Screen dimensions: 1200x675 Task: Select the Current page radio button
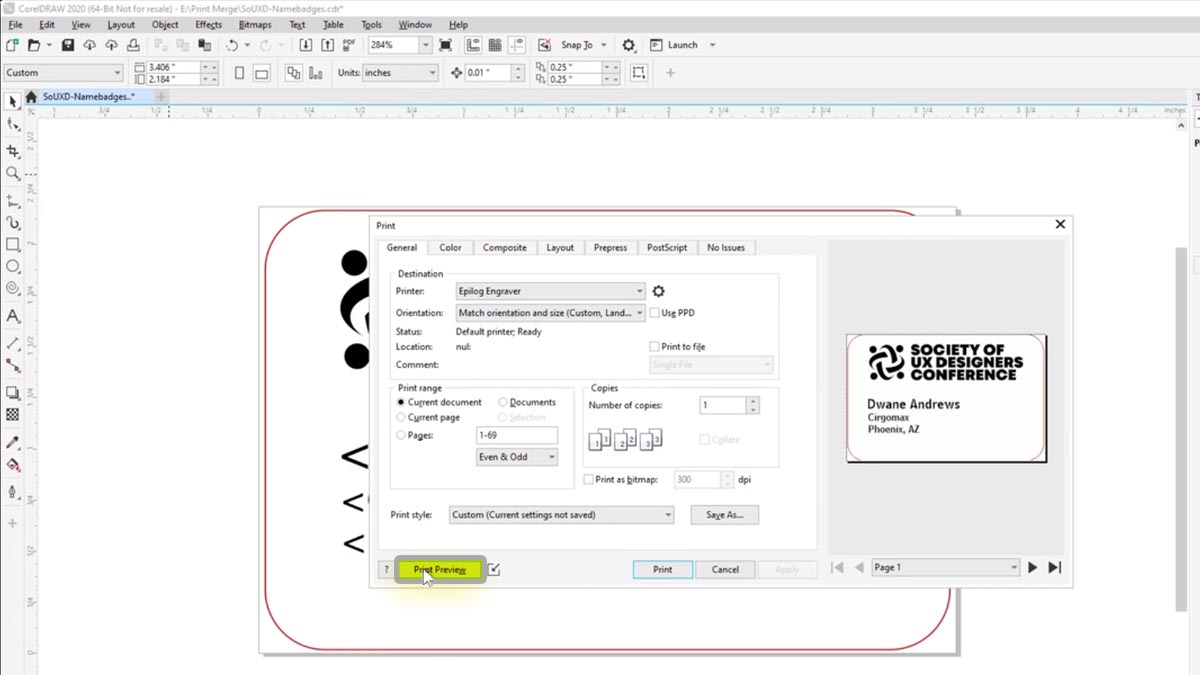pyautogui.click(x=402, y=417)
